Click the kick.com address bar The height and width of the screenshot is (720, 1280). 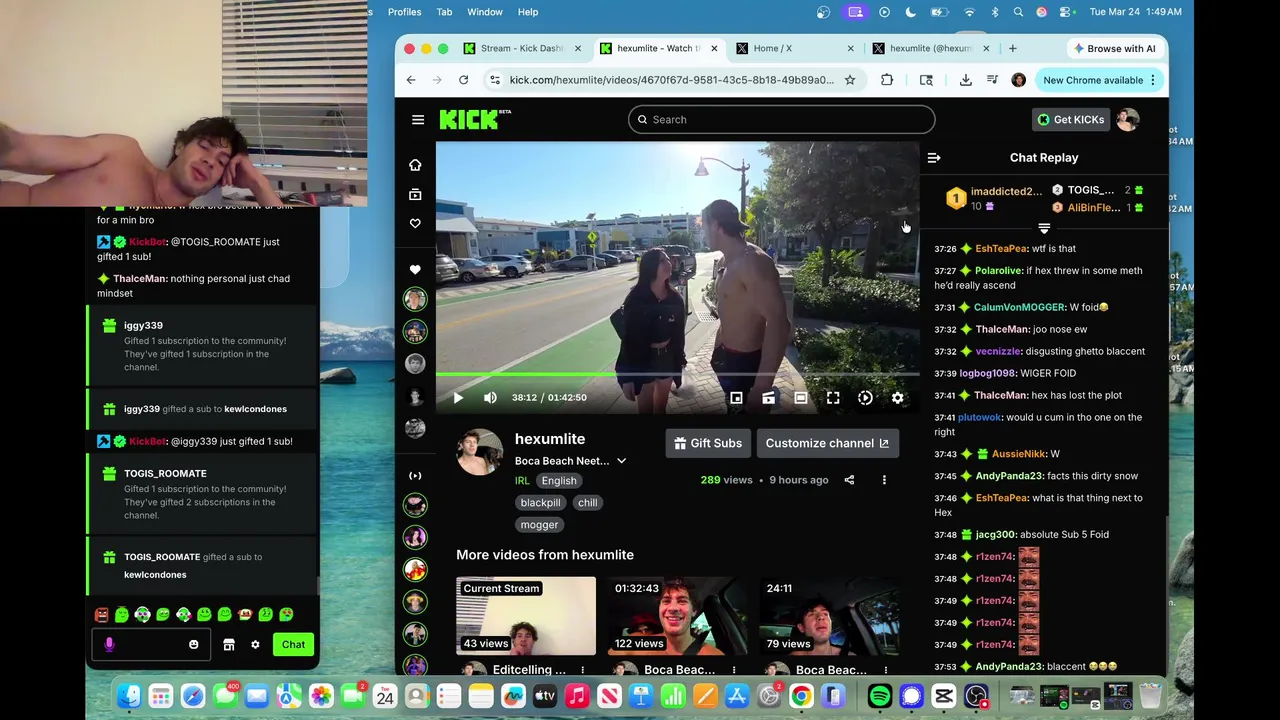click(671, 80)
